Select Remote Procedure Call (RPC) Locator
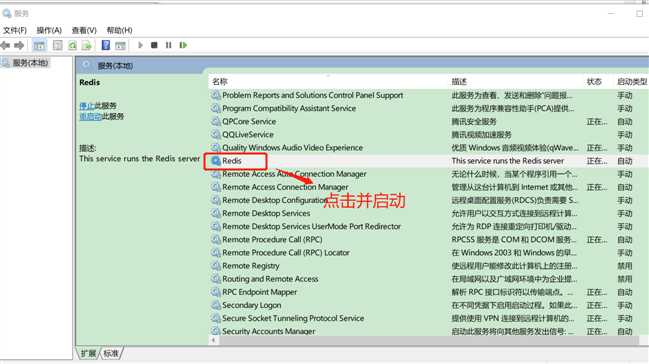The height and width of the screenshot is (364, 649). coord(286,253)
